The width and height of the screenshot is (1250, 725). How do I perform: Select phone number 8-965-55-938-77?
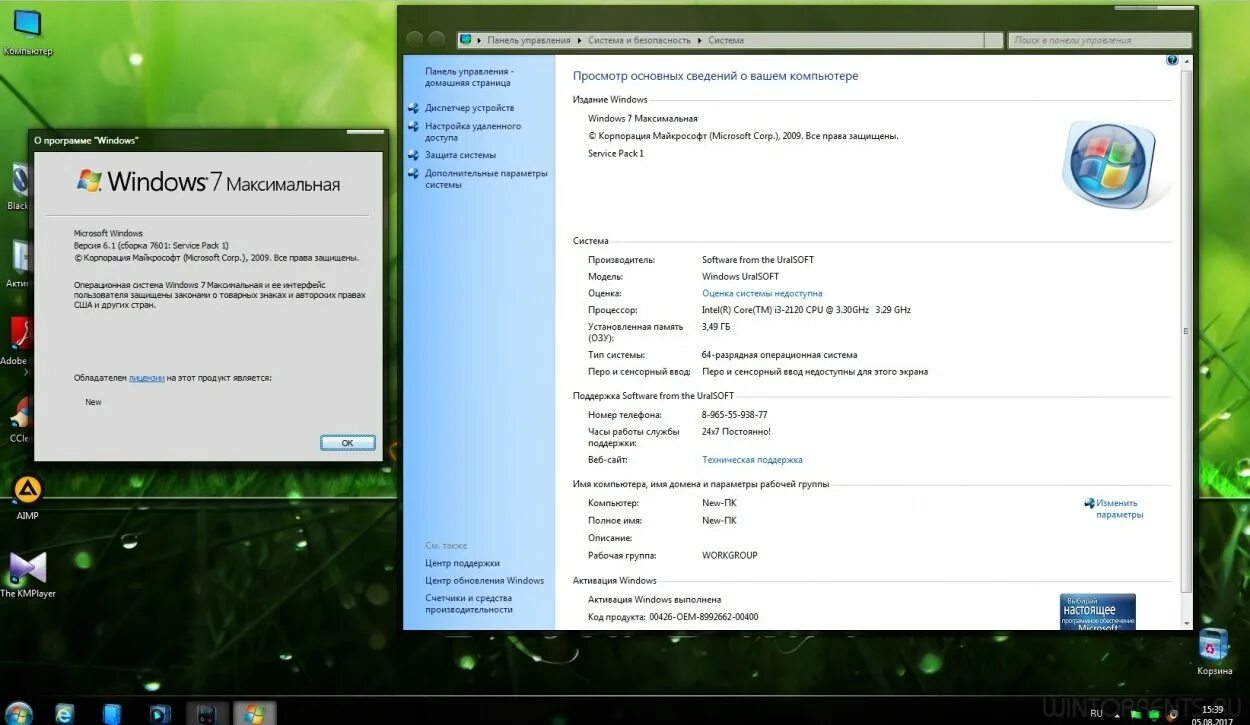click(735, 415)
